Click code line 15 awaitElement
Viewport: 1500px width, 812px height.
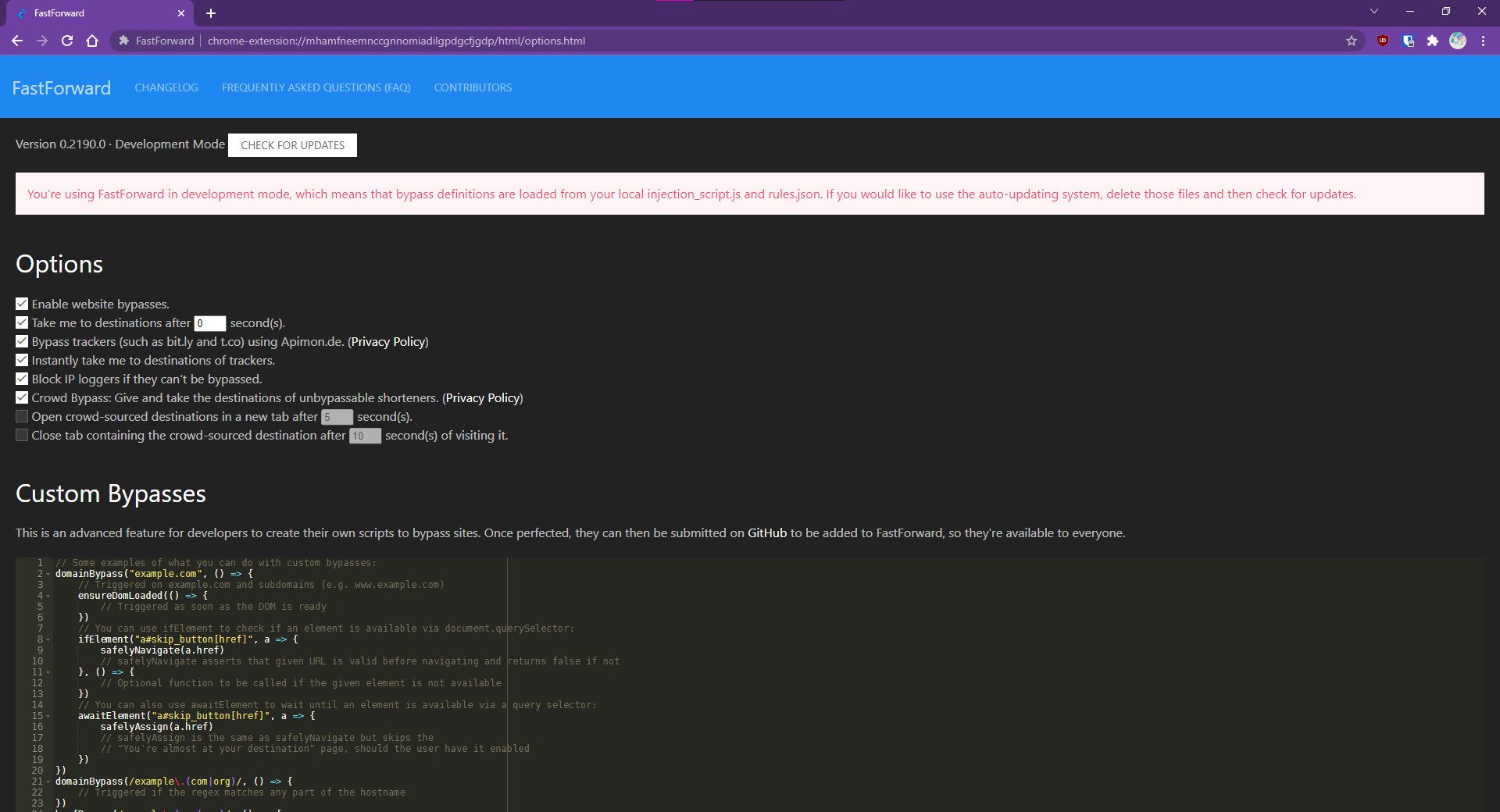[196, 716]
